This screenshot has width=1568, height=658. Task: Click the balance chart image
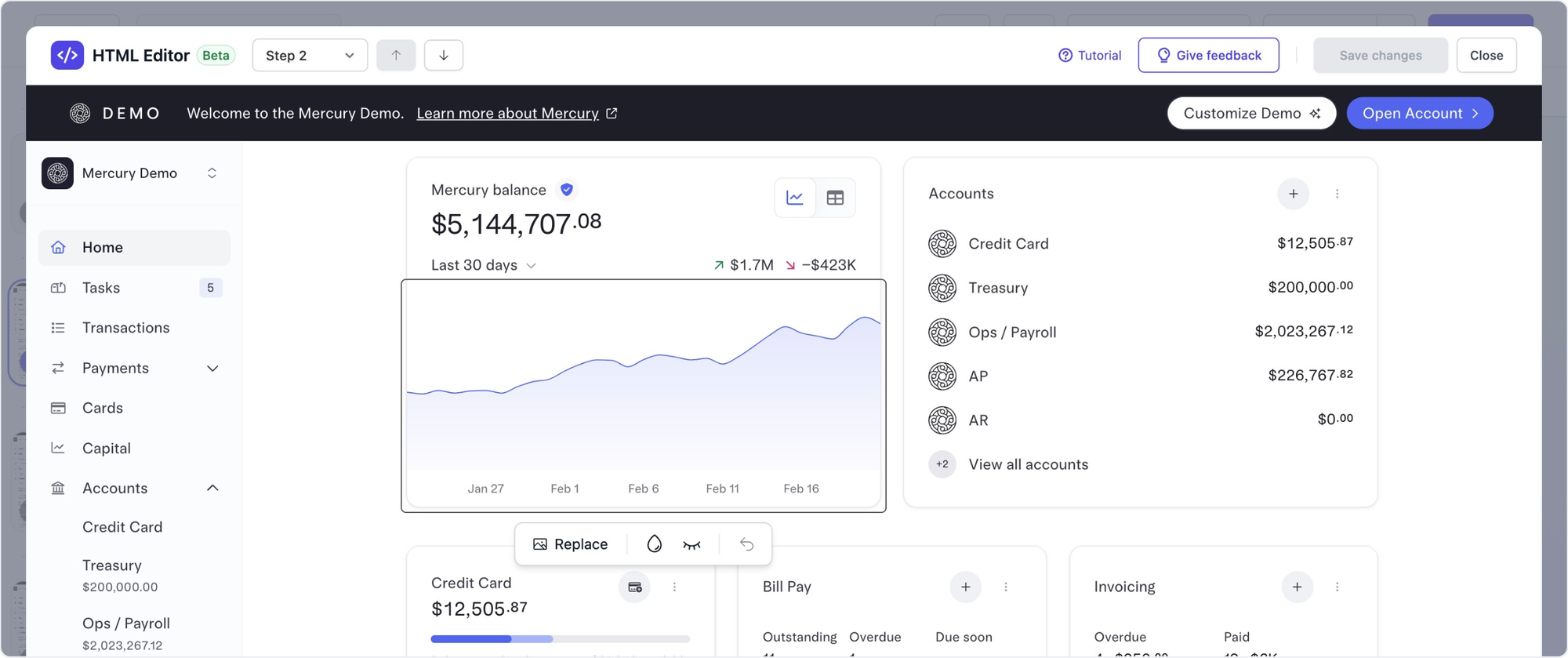click(x=644, y=395)
